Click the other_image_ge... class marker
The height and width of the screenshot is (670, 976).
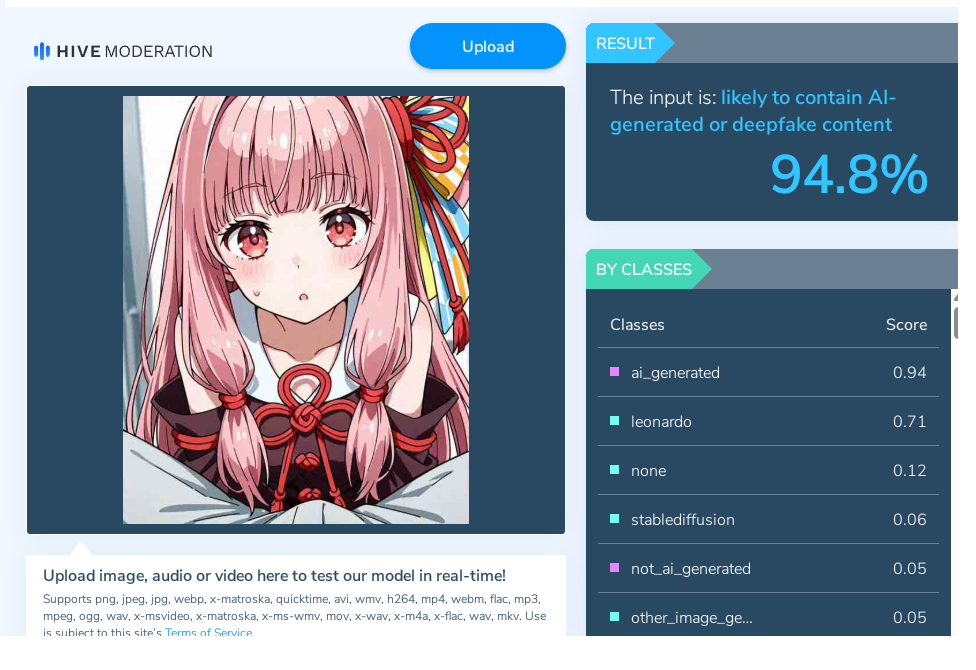point(614,617)
